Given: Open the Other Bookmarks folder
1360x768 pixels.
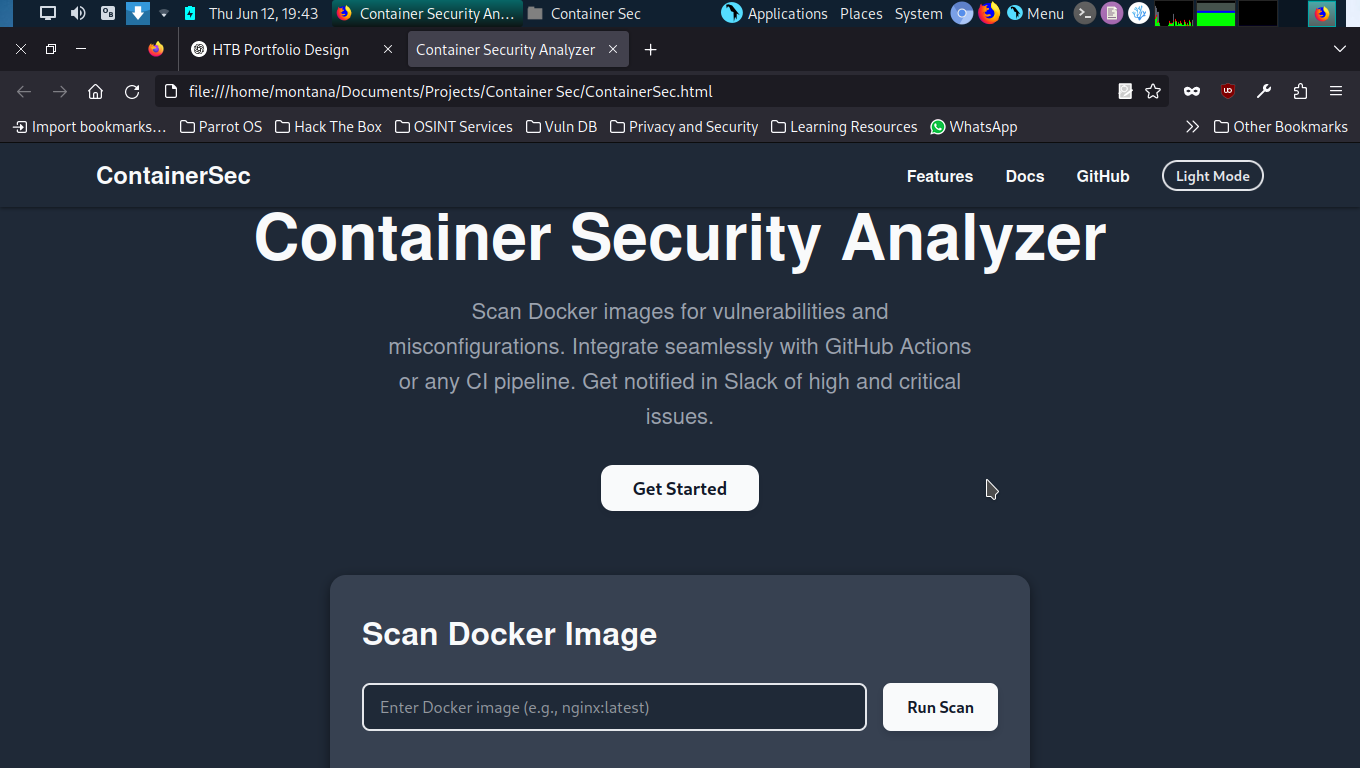Looking at the screenshot, I should 1280,127.
